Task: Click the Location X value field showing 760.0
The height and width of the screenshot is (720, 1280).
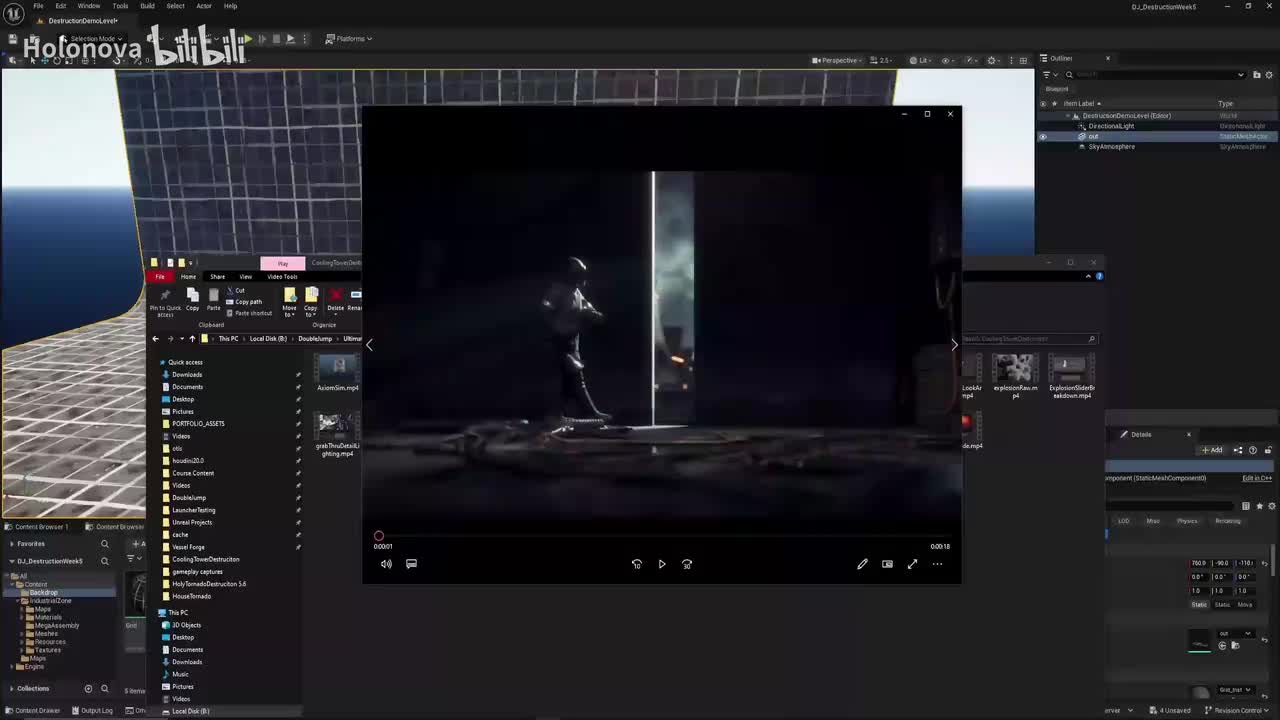Action: [x=1199, y=563]
